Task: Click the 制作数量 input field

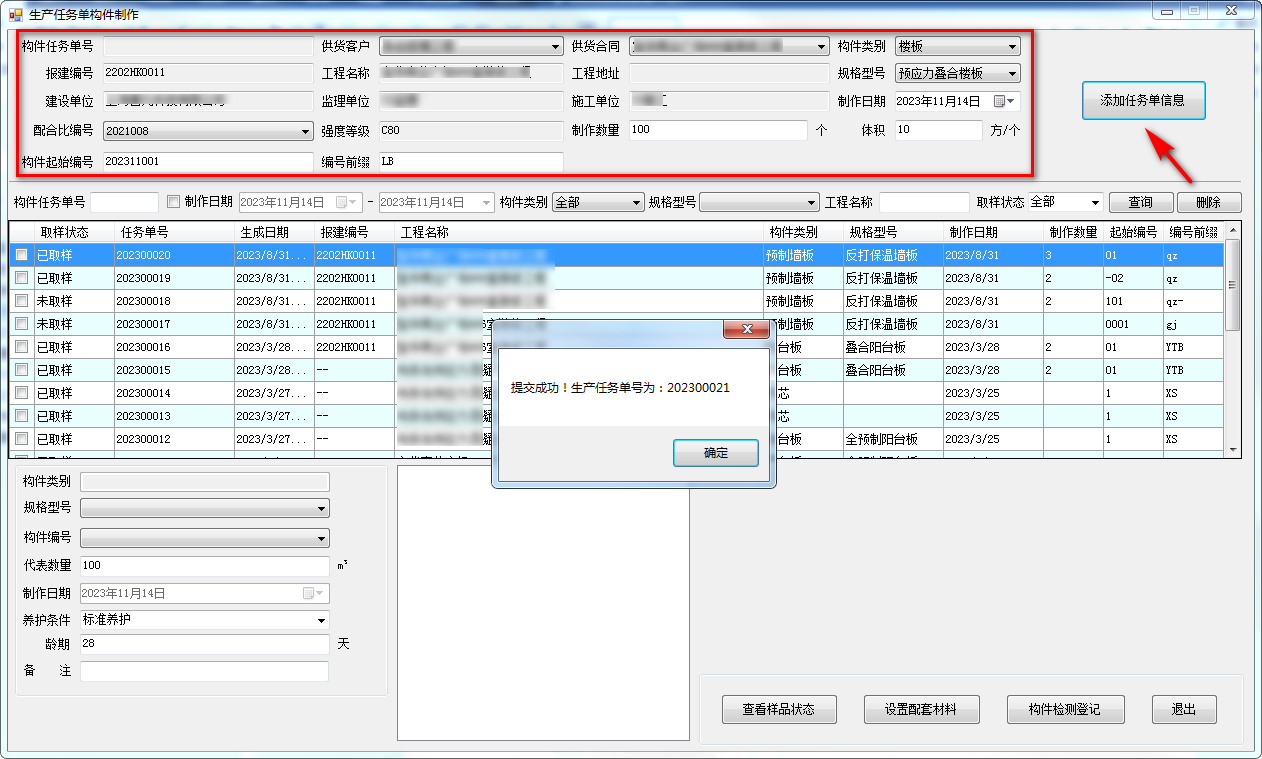Action: click(717, 130)
